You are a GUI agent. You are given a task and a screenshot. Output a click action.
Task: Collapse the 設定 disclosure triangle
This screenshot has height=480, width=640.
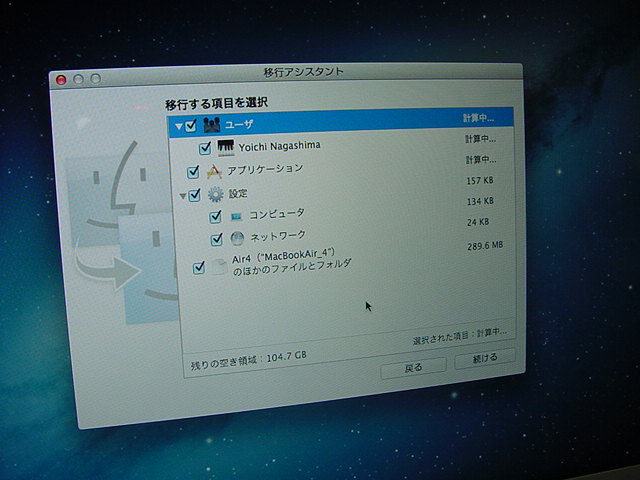coord(183,197)
